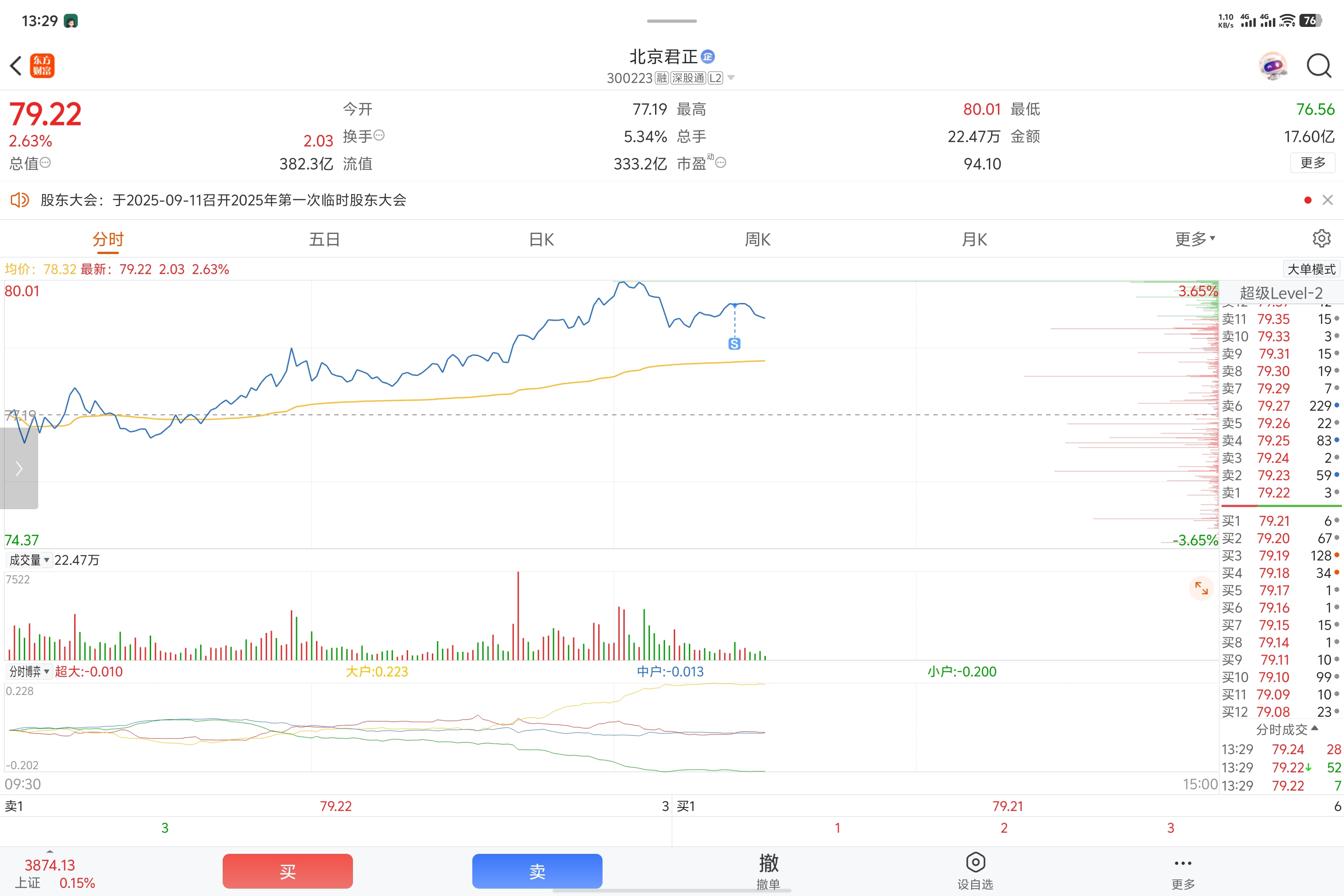
Task: Tap the 撤单 cancel order button
Action: tap(768, 871)
